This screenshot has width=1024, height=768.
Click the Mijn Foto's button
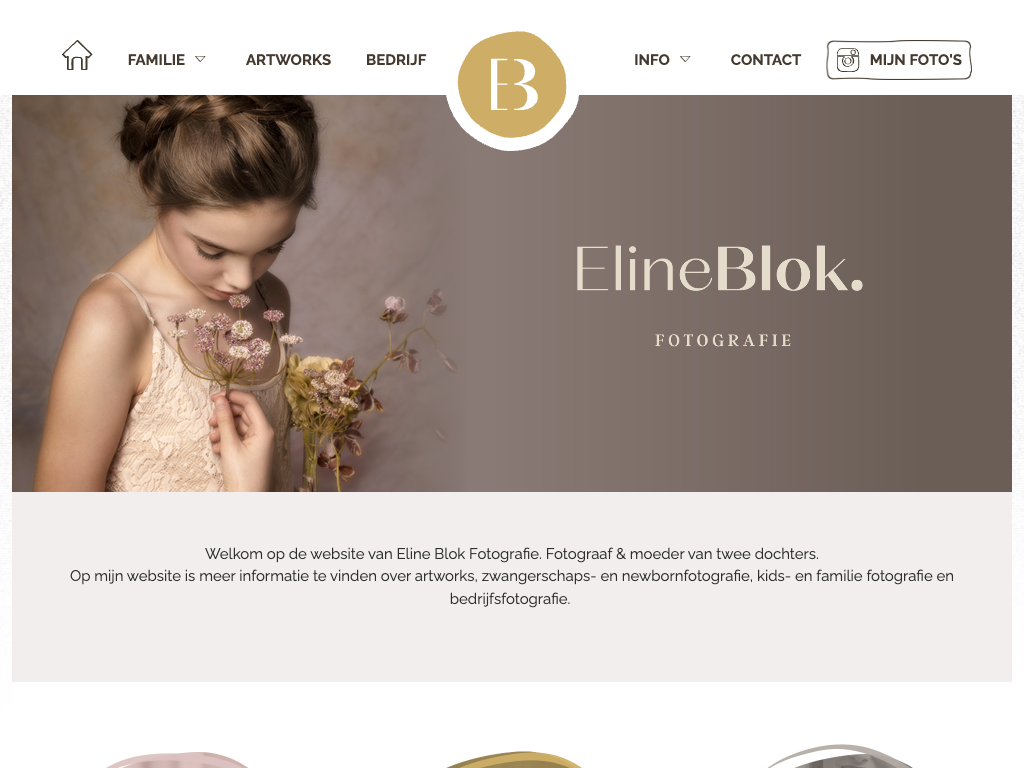[899, 60]
